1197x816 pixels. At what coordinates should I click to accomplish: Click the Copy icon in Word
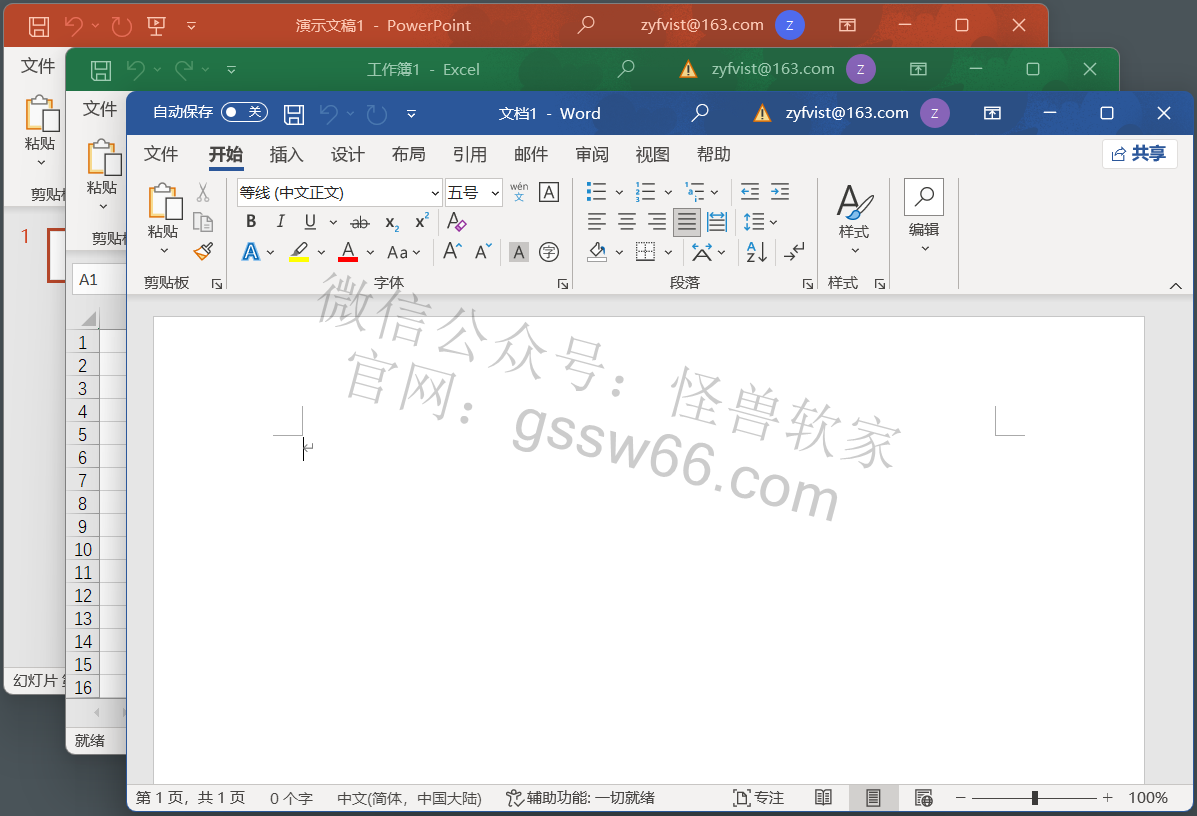[x=202, y=222]
